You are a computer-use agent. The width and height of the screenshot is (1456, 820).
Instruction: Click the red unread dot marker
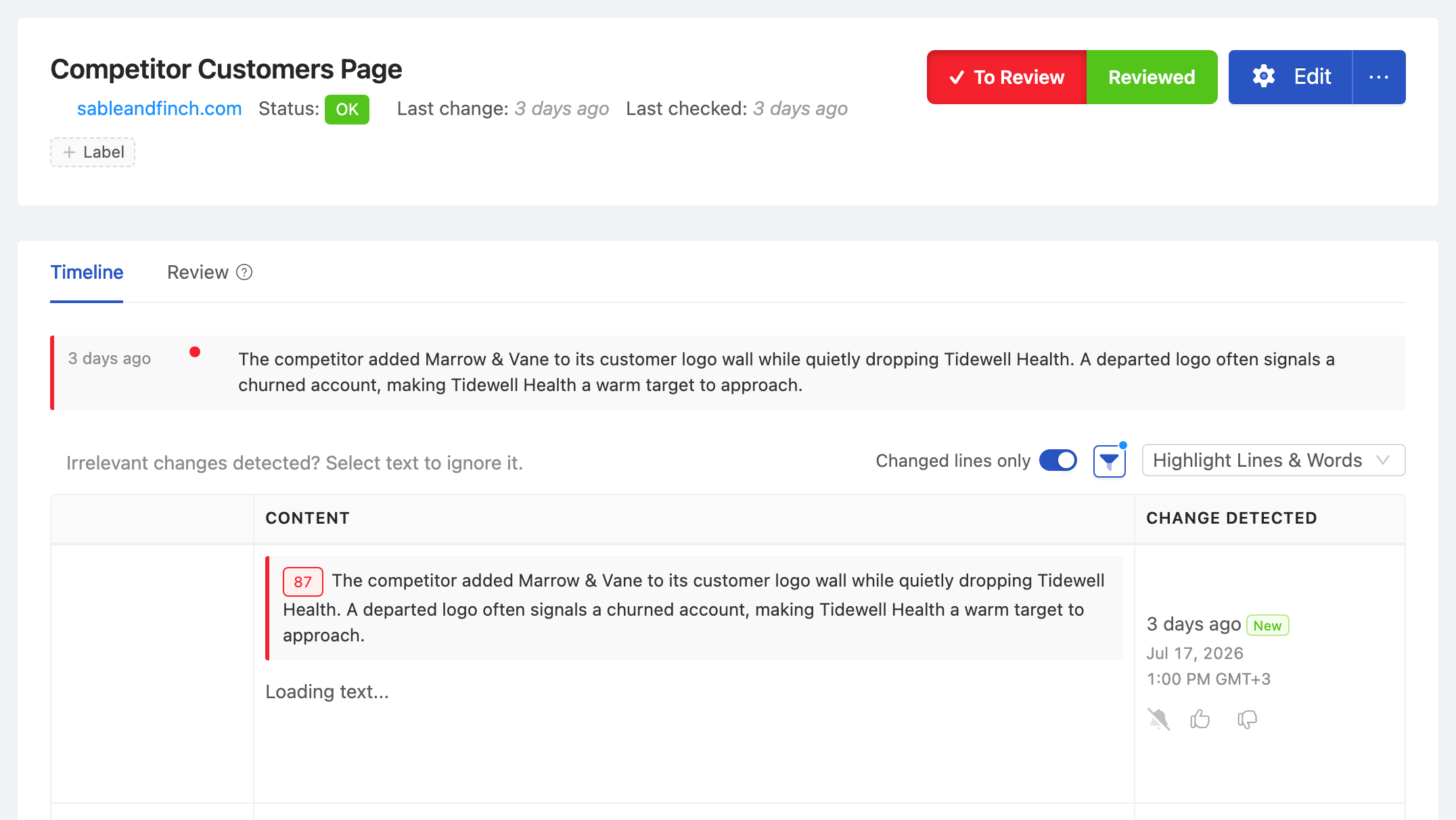click(x=195, y=352)
